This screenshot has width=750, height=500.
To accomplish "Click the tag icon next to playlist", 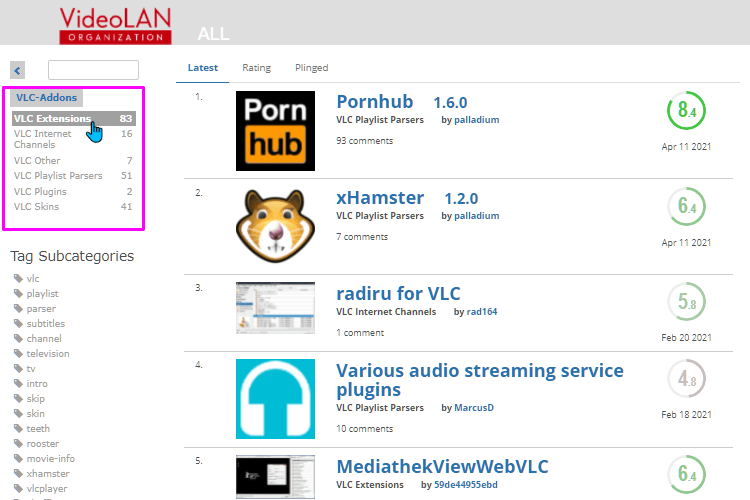I will click(19, 293).
